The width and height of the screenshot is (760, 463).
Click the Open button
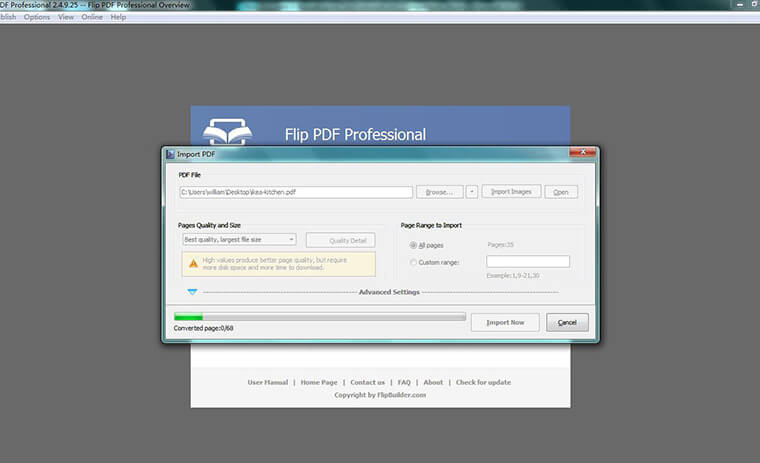tap(561, 192)
